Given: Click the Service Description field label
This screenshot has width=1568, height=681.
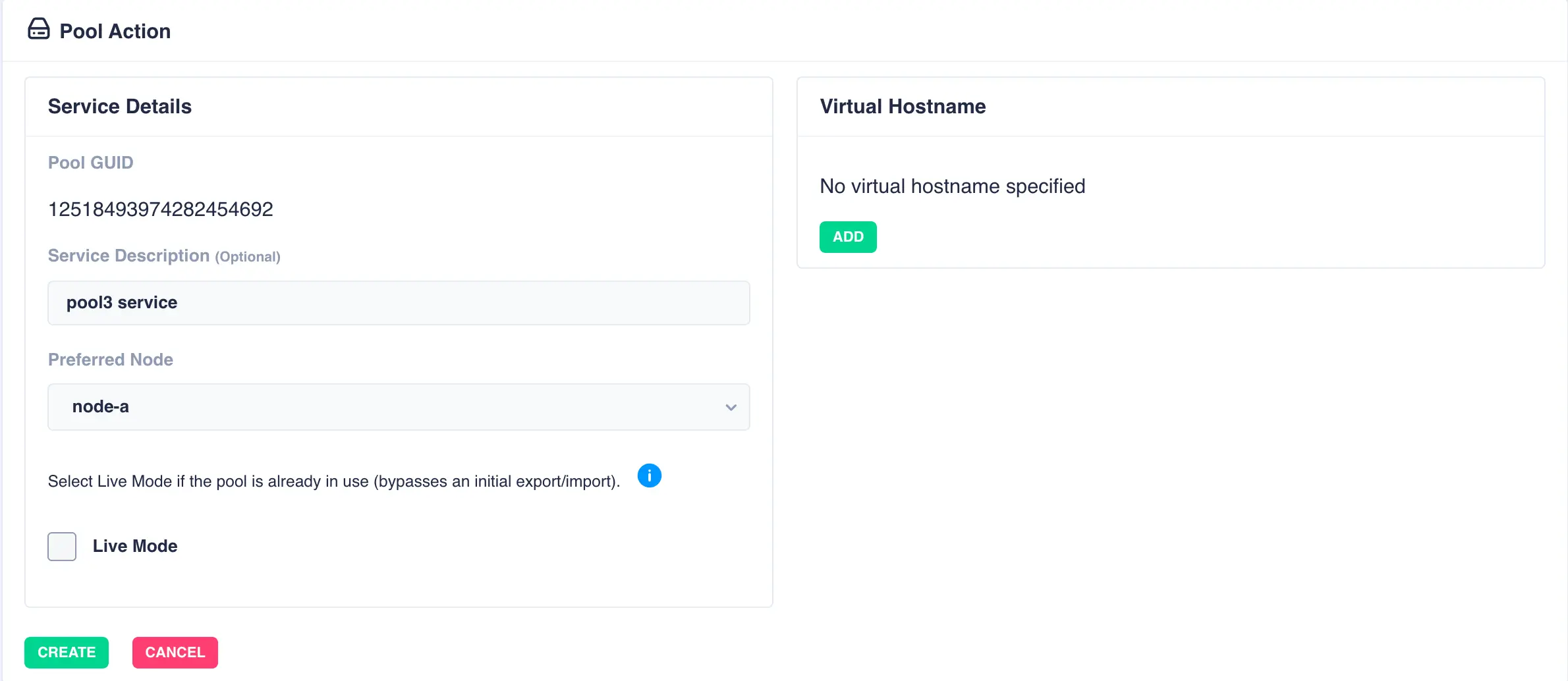Looking at the screenshot, I should (x=128, y=256).
